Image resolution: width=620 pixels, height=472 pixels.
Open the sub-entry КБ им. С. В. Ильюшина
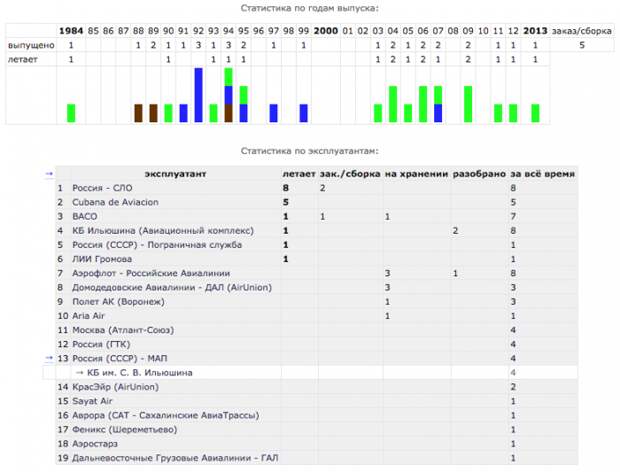point(140,373)
